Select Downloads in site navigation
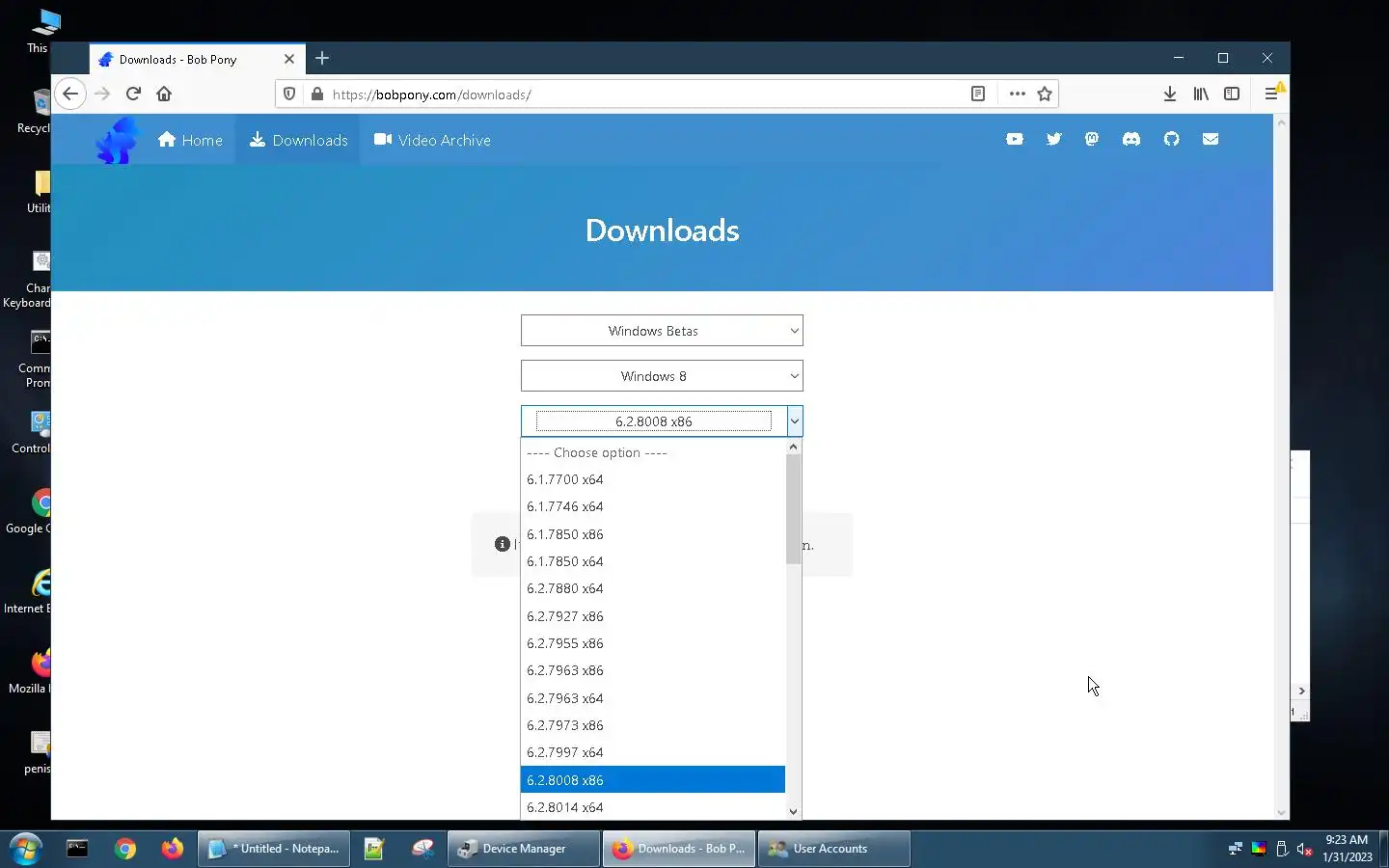The image size is (1389, 868). (298, 140)
